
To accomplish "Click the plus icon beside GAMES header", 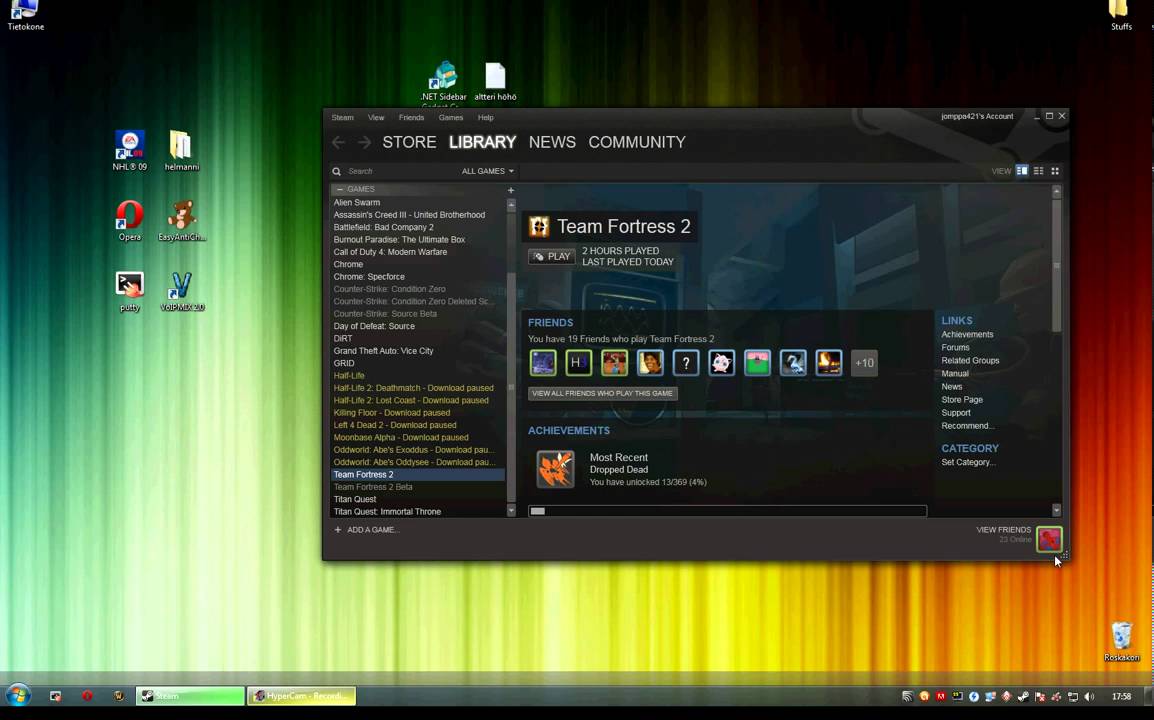I will tap(511, 190).
